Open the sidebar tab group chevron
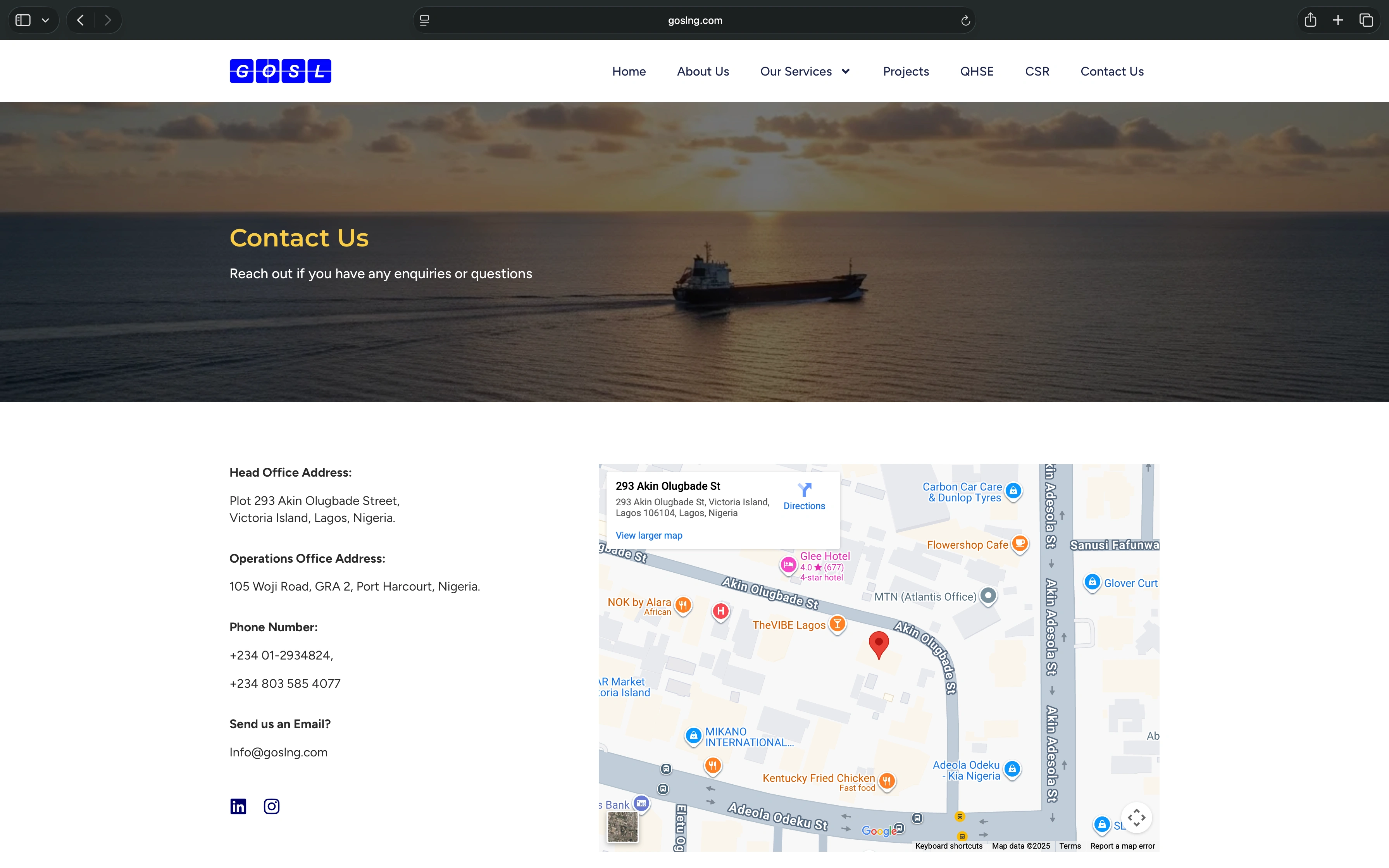 click(45, 21)
